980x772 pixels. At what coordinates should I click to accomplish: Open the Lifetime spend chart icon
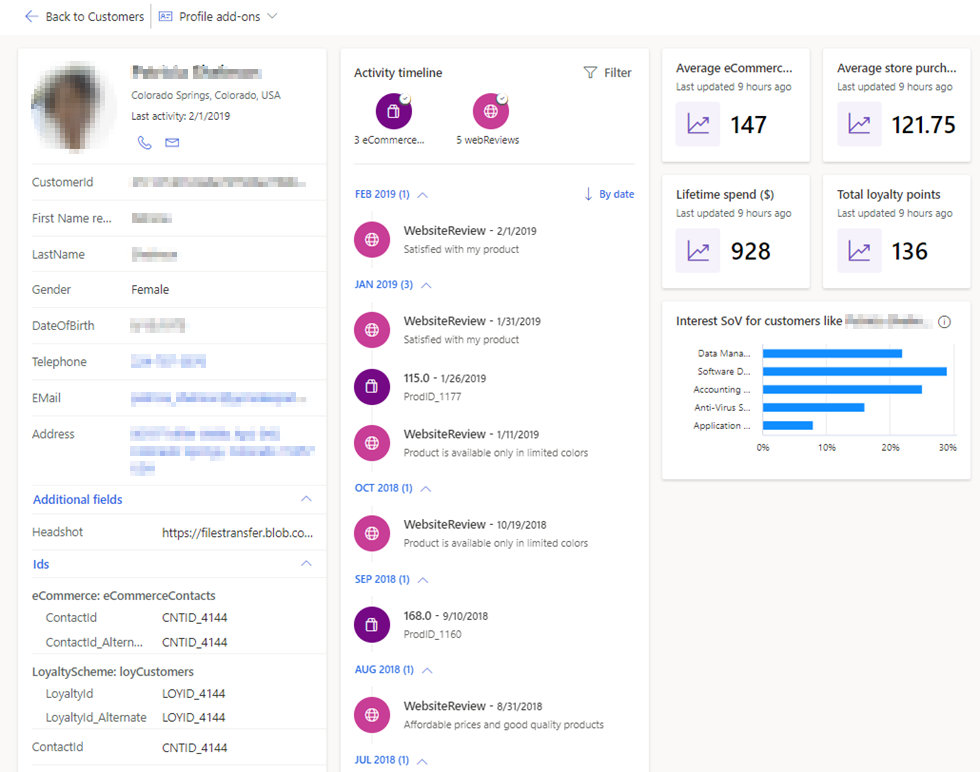696,251
